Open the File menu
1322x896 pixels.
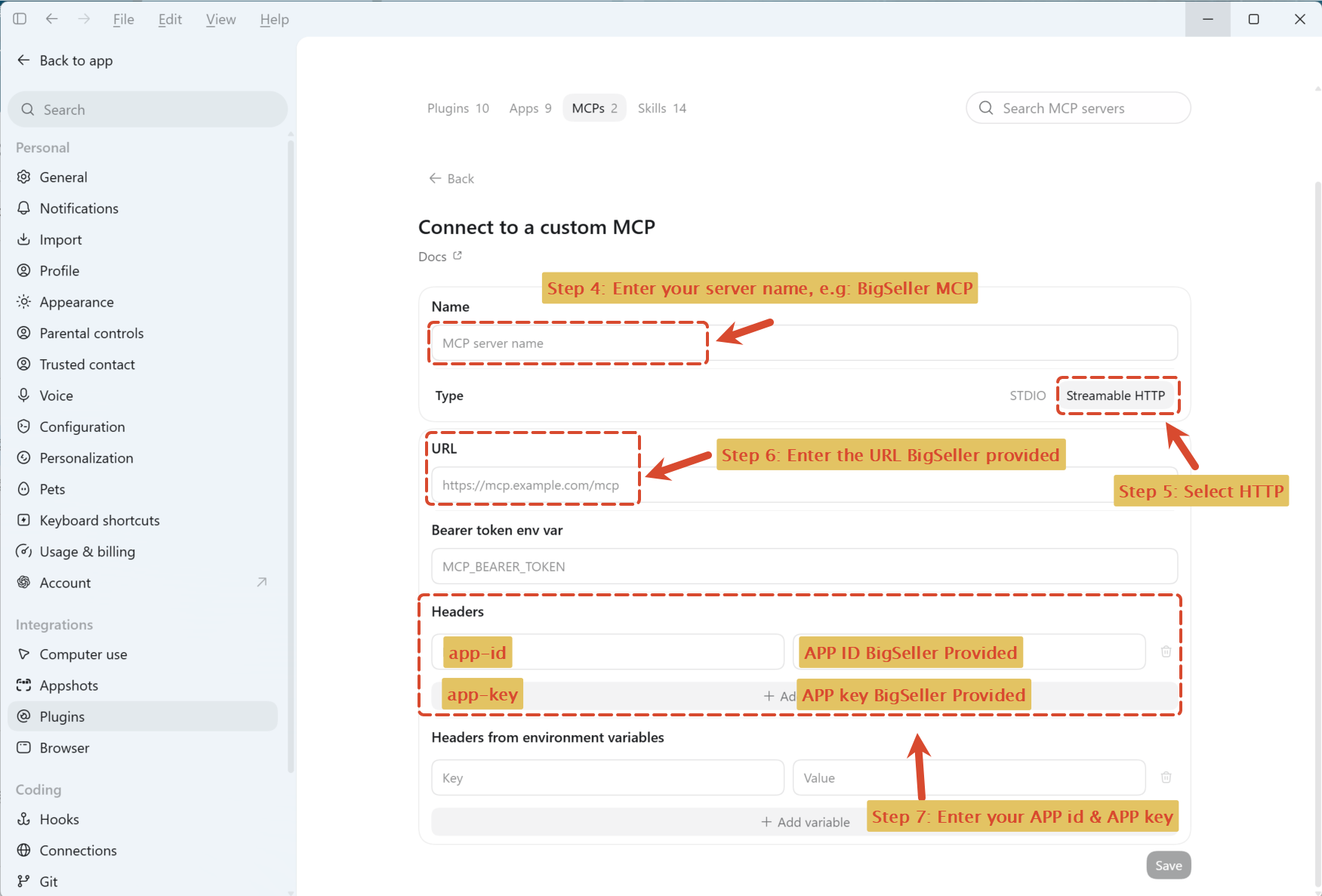[124, 20]
